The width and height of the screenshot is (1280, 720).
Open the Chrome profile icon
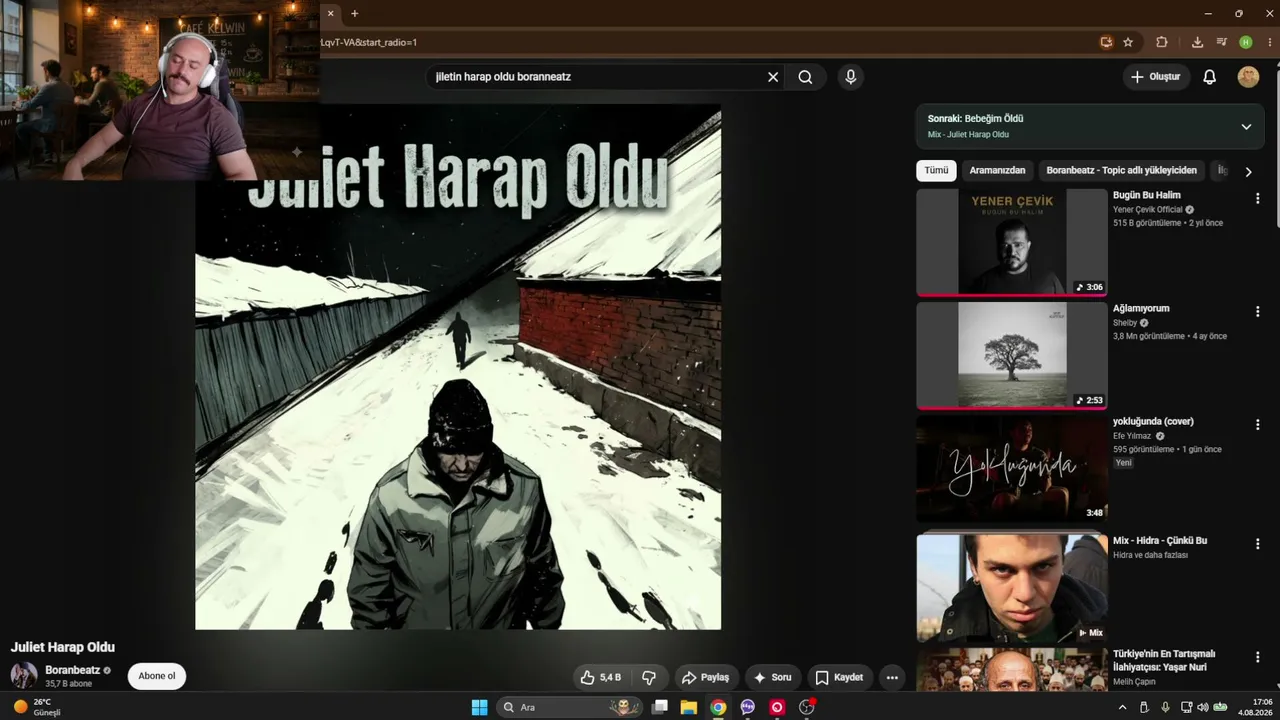(1245, 42)
